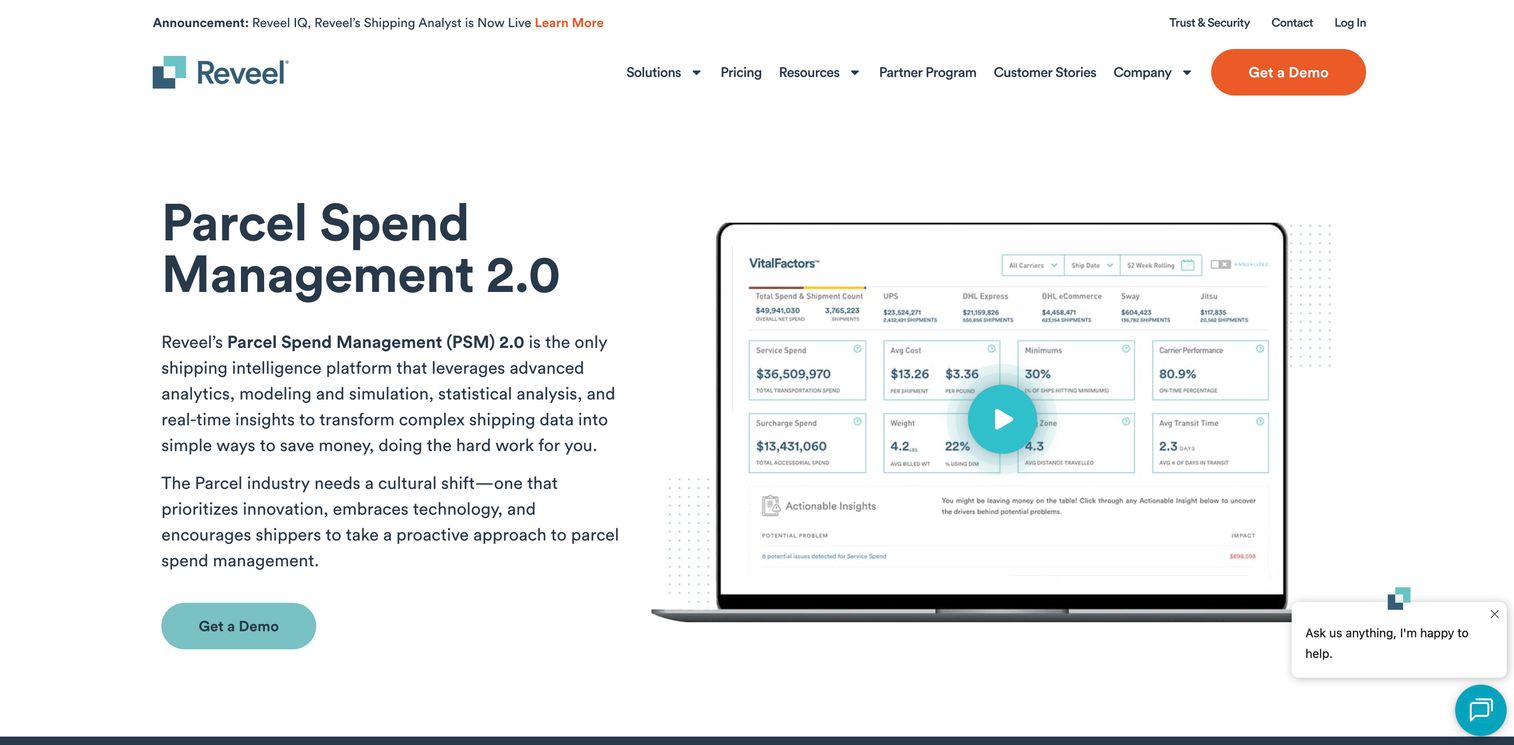Open the Contact link

[1292, 23]
